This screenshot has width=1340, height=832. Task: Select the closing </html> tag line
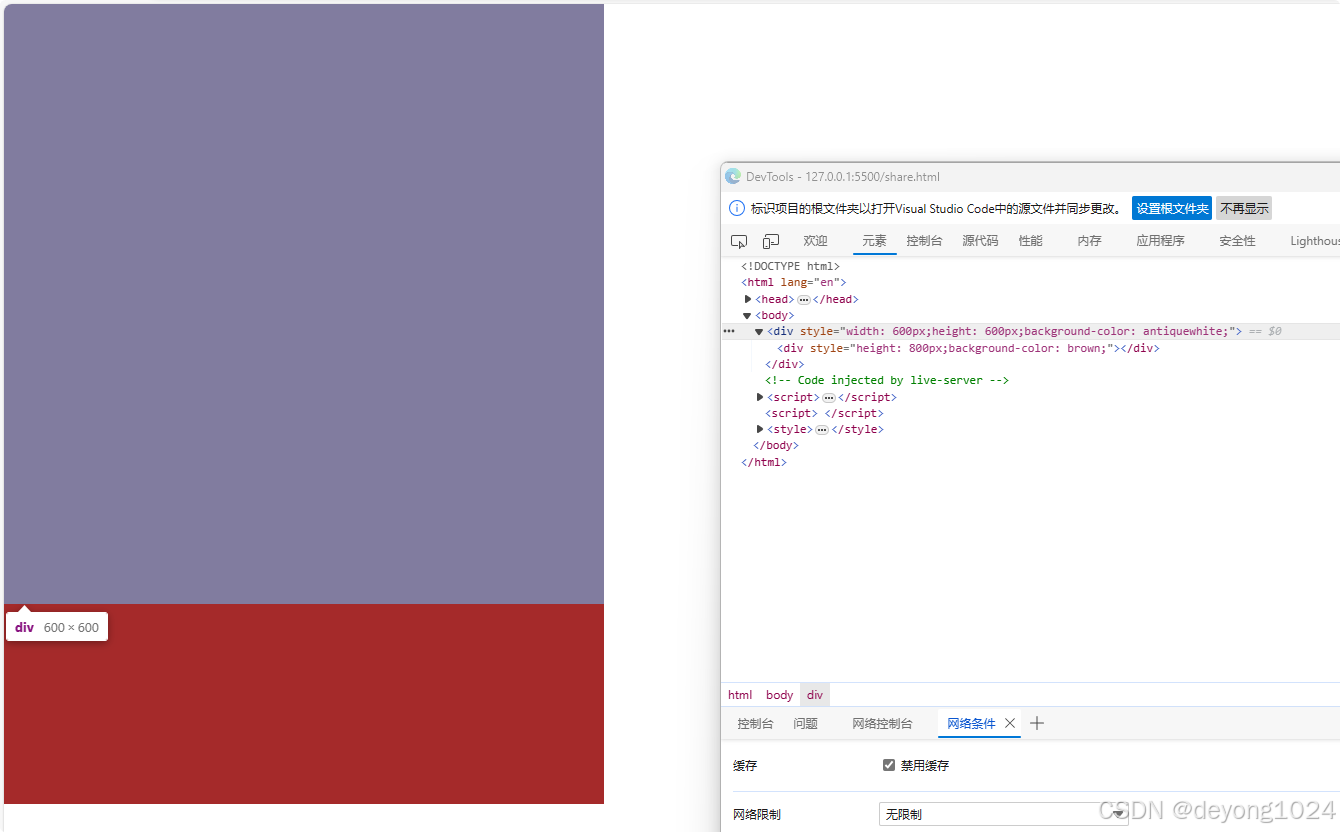click(x=764, y=462)
